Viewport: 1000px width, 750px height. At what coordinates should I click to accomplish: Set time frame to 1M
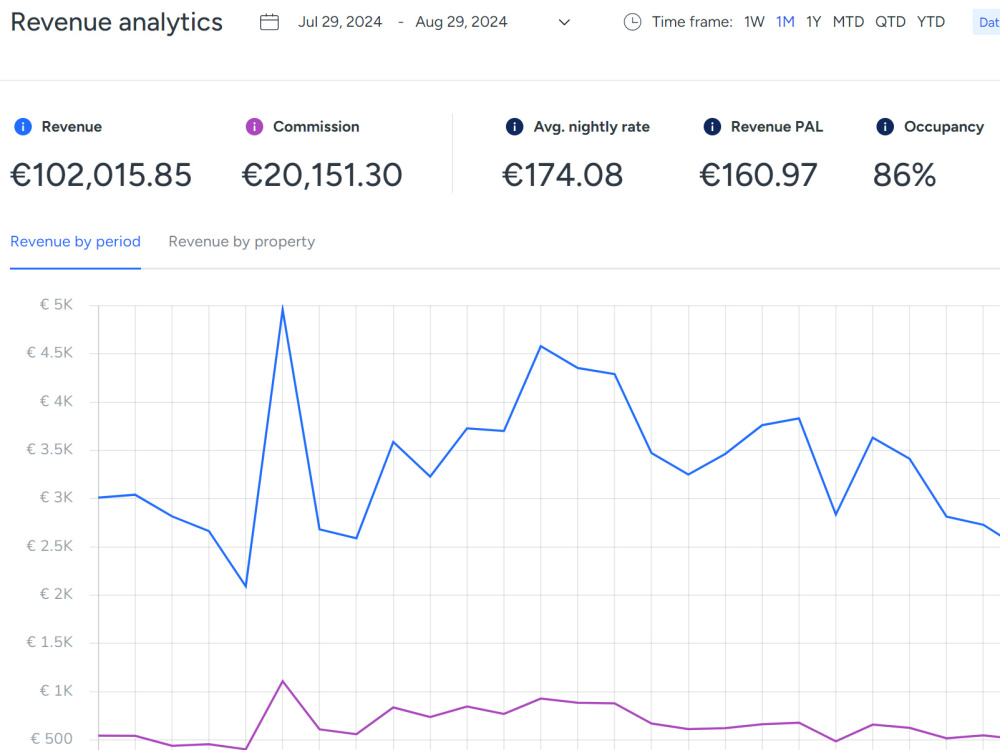point(785,22)
